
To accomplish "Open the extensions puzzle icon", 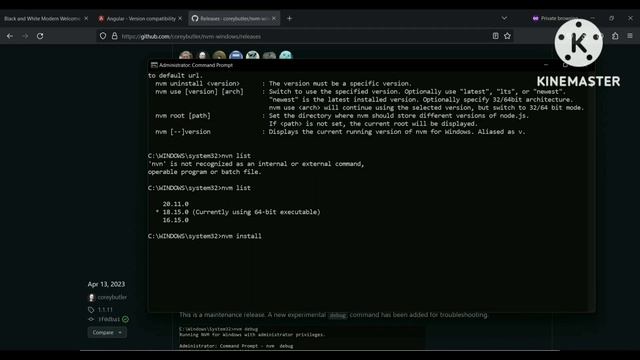I will tap(615, 36).
